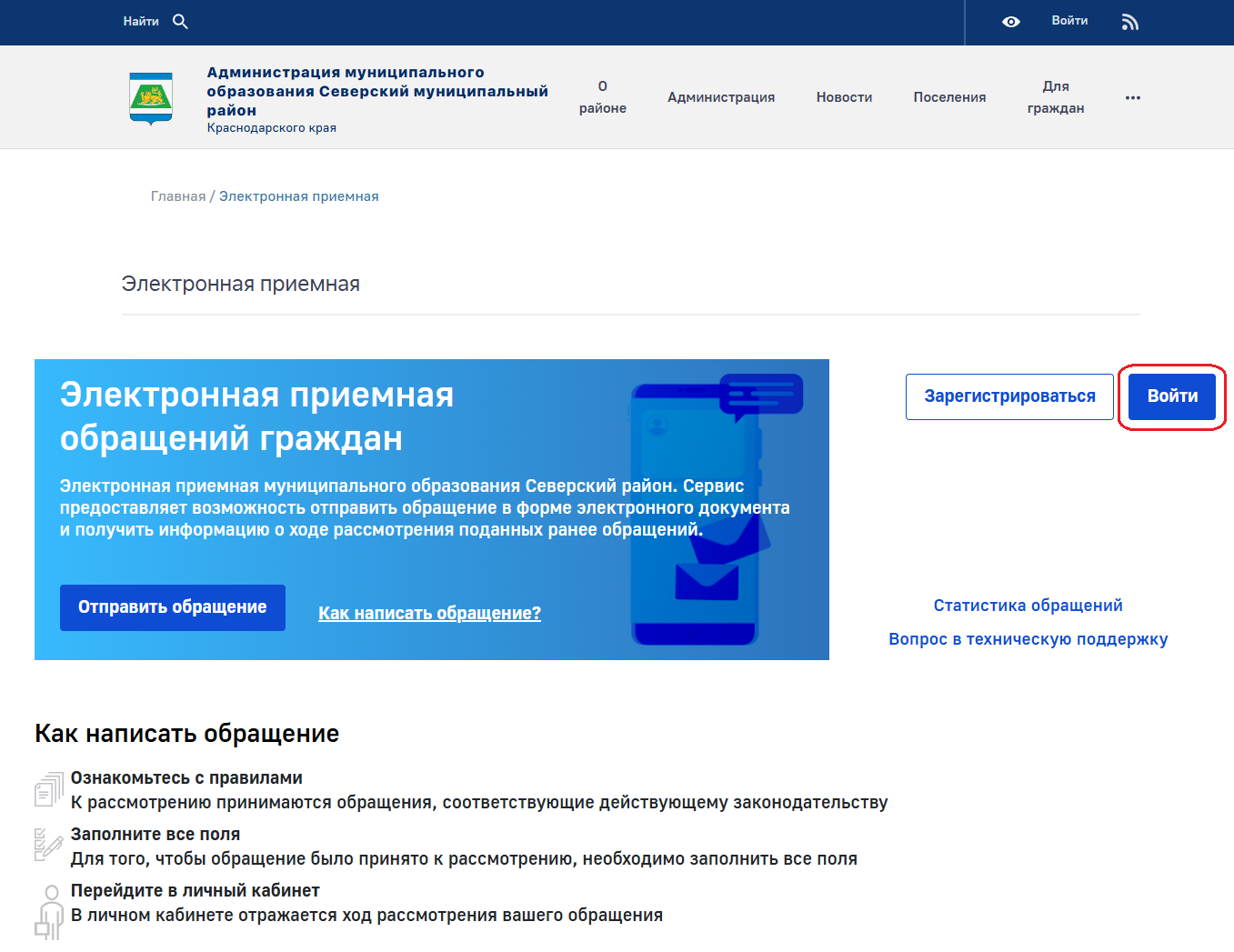Click 'Перейдите в личный кабинет' heading
Image resolution: width=1234 pixels, height=952 pixels.
196,891
